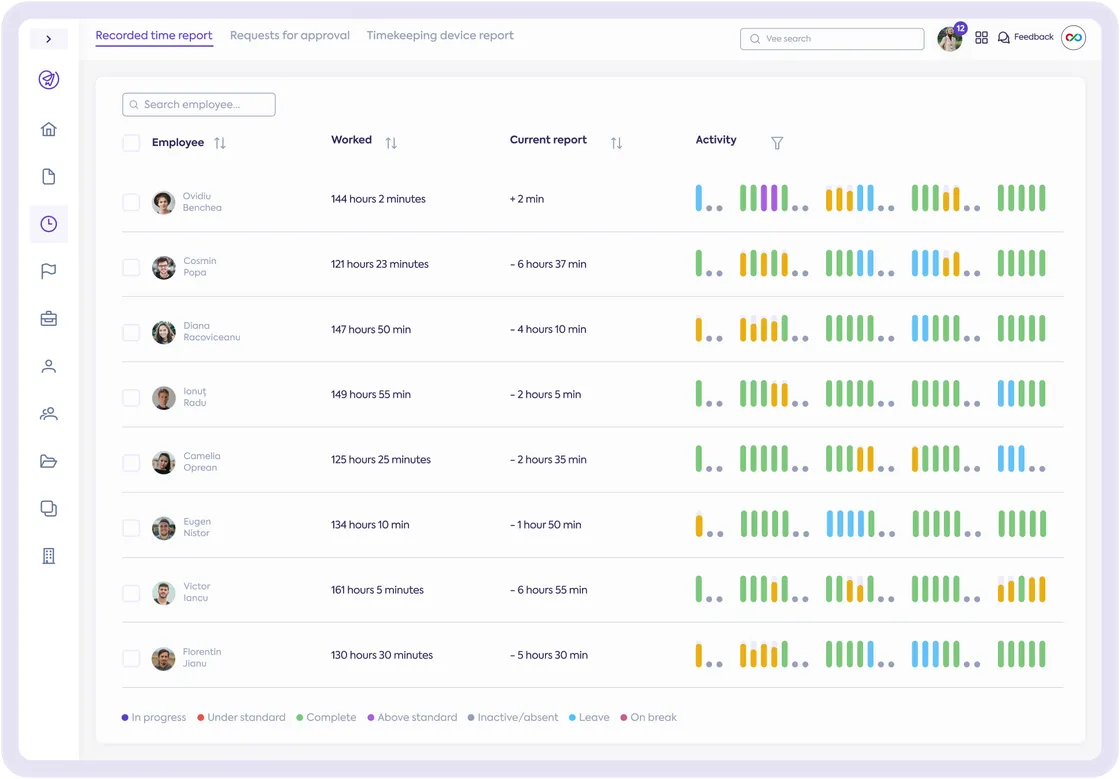This screenshot has width=1120, height=779.
Task: Switch to Requests for approval tab
Action: coord(289,36)
